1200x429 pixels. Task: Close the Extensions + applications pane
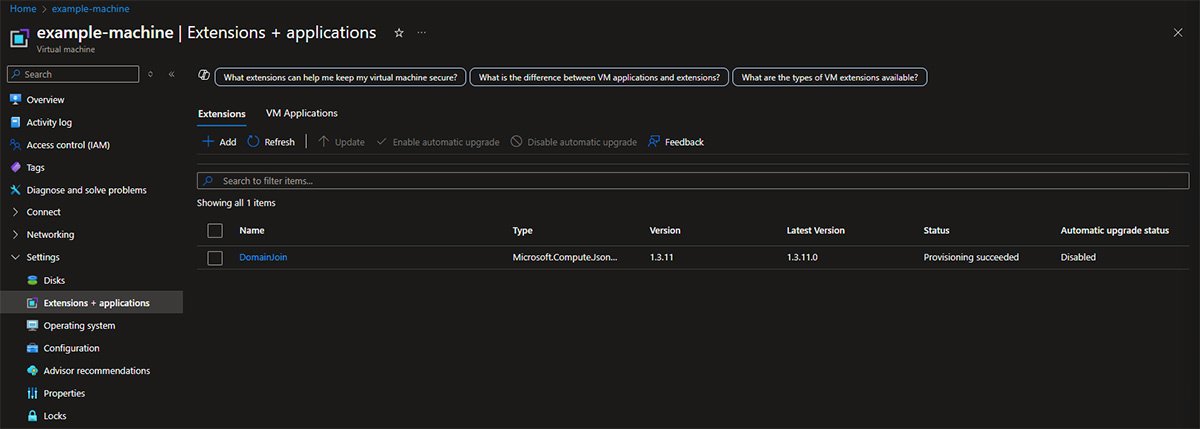click(x=1177, y=33)
